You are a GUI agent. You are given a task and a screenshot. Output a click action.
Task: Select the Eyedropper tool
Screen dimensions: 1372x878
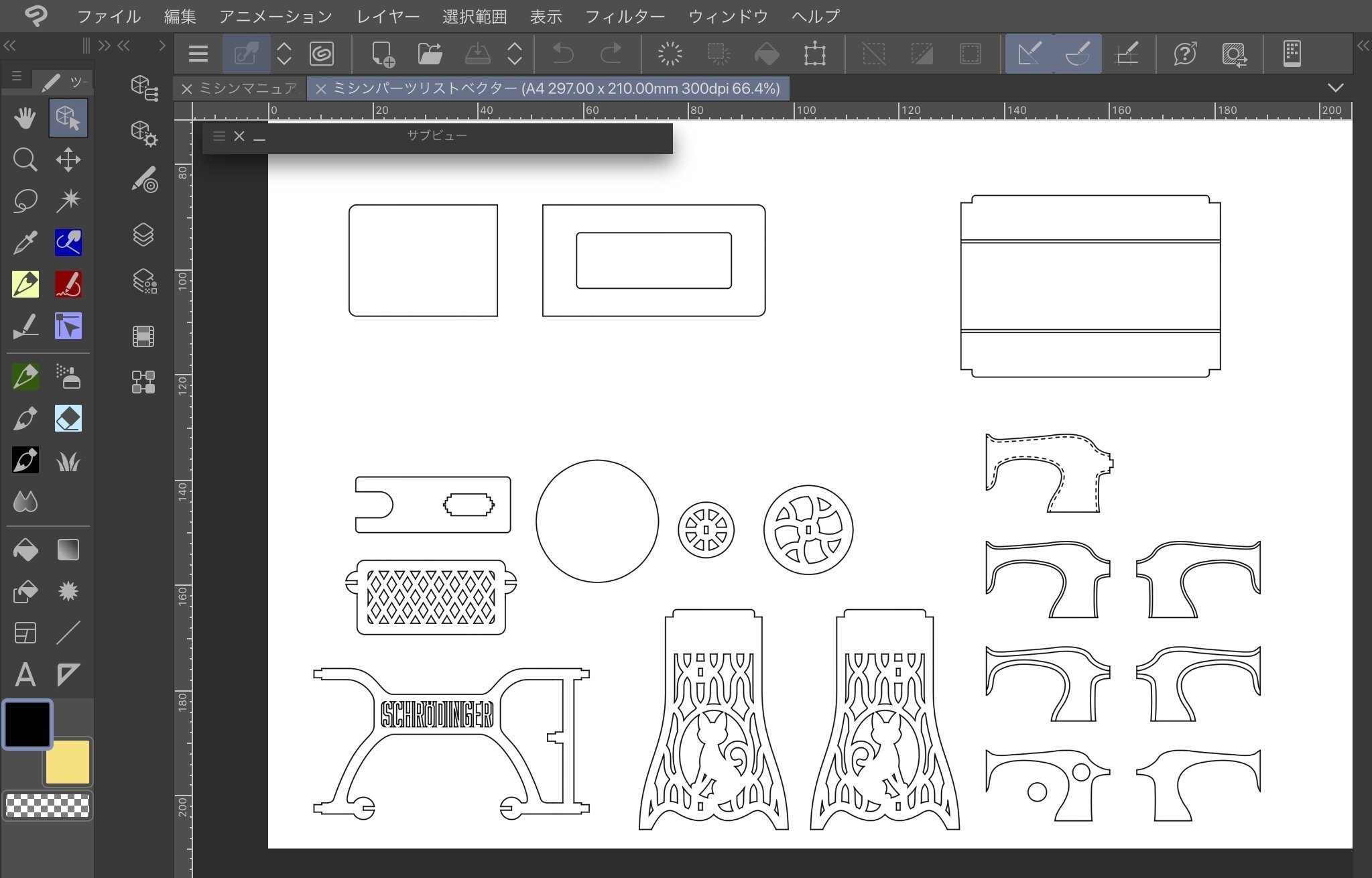(x=25, y=243)
